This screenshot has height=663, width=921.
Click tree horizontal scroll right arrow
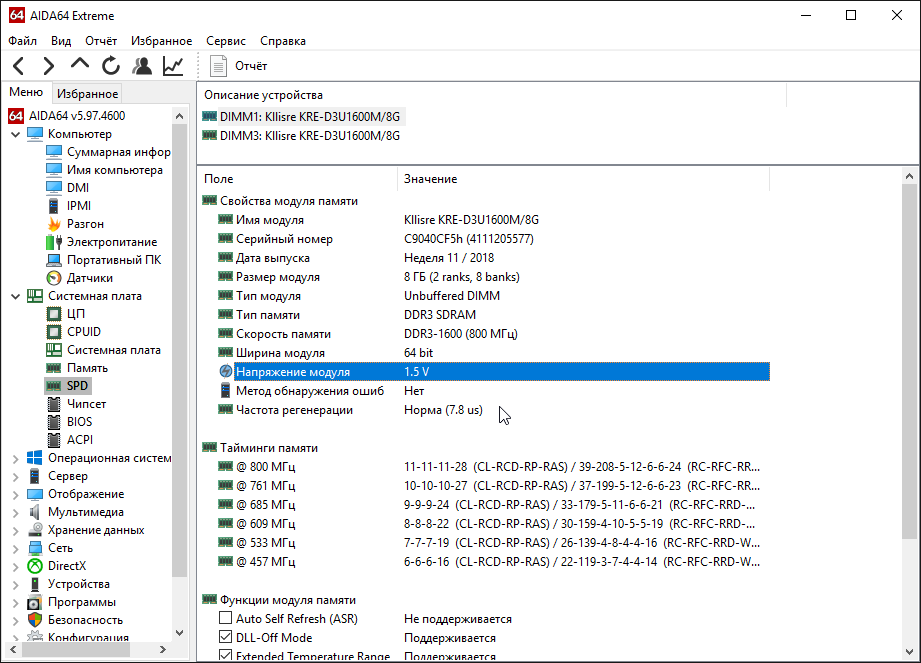tap(163, 649)
